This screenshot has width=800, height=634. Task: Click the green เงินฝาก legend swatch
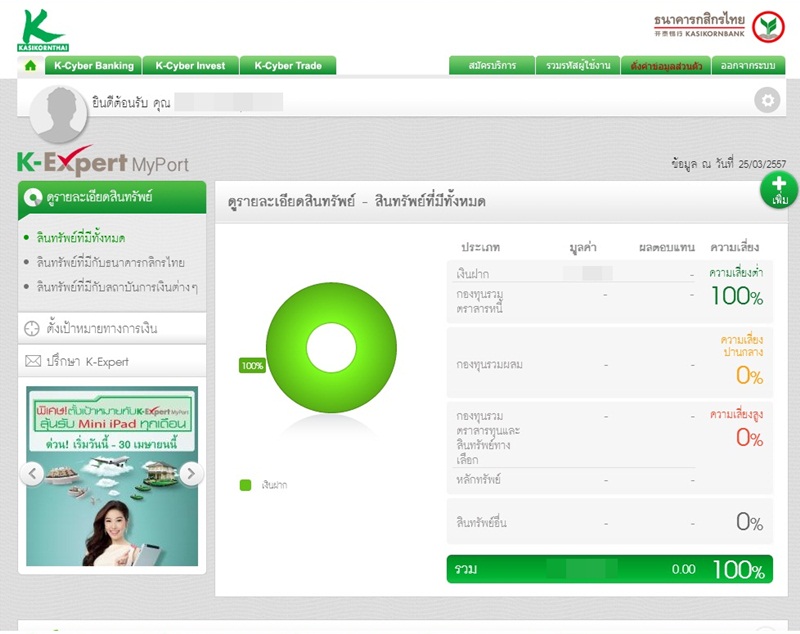[x=245, y=485]
